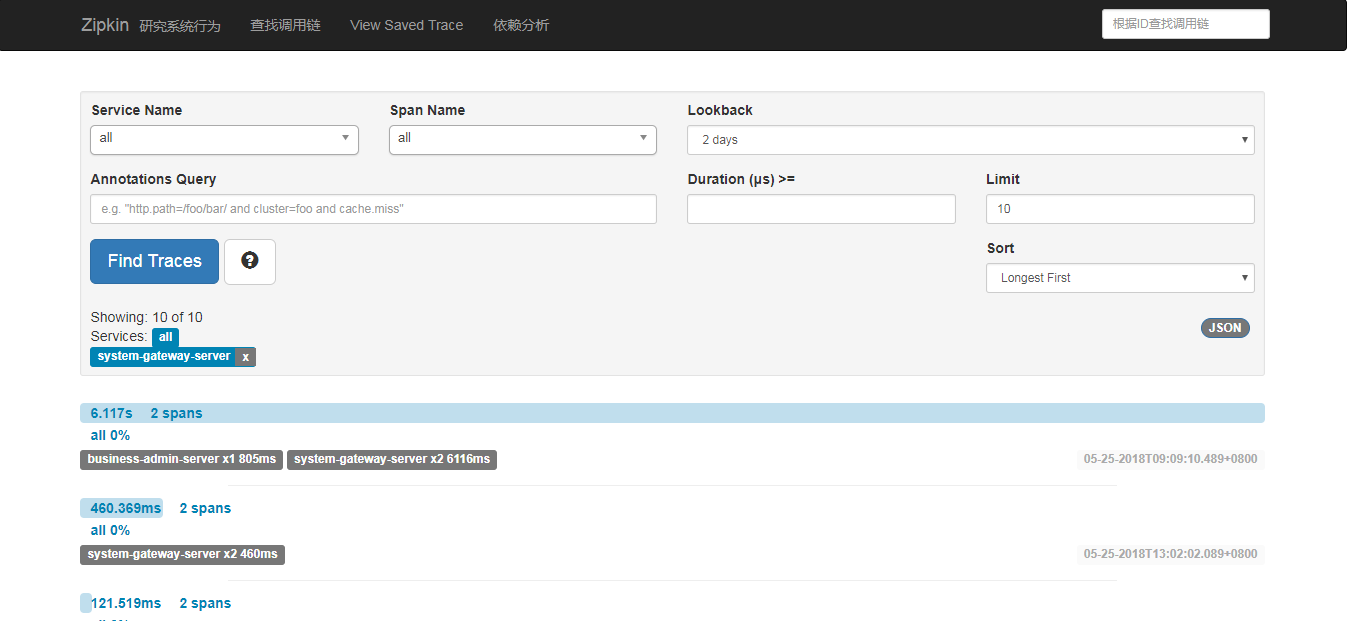Remove system-gateway-server filter with x
This screenshot has height=621, width=1347.
(x=246, y=357)
